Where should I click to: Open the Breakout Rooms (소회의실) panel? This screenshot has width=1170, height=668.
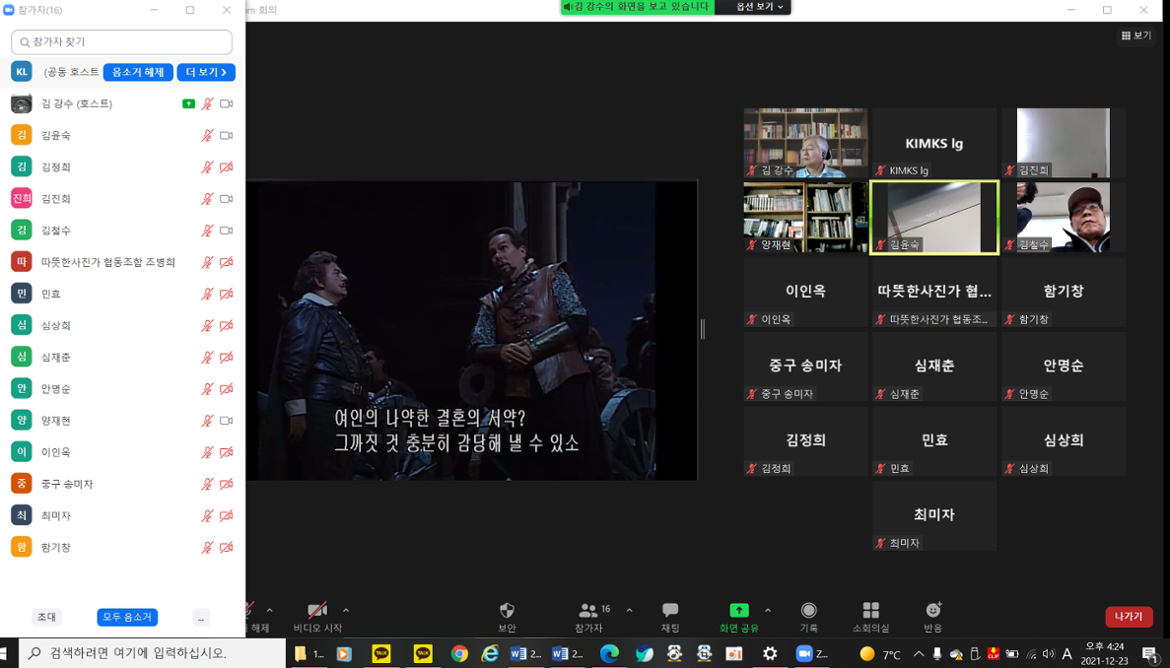tap(870, 615)
